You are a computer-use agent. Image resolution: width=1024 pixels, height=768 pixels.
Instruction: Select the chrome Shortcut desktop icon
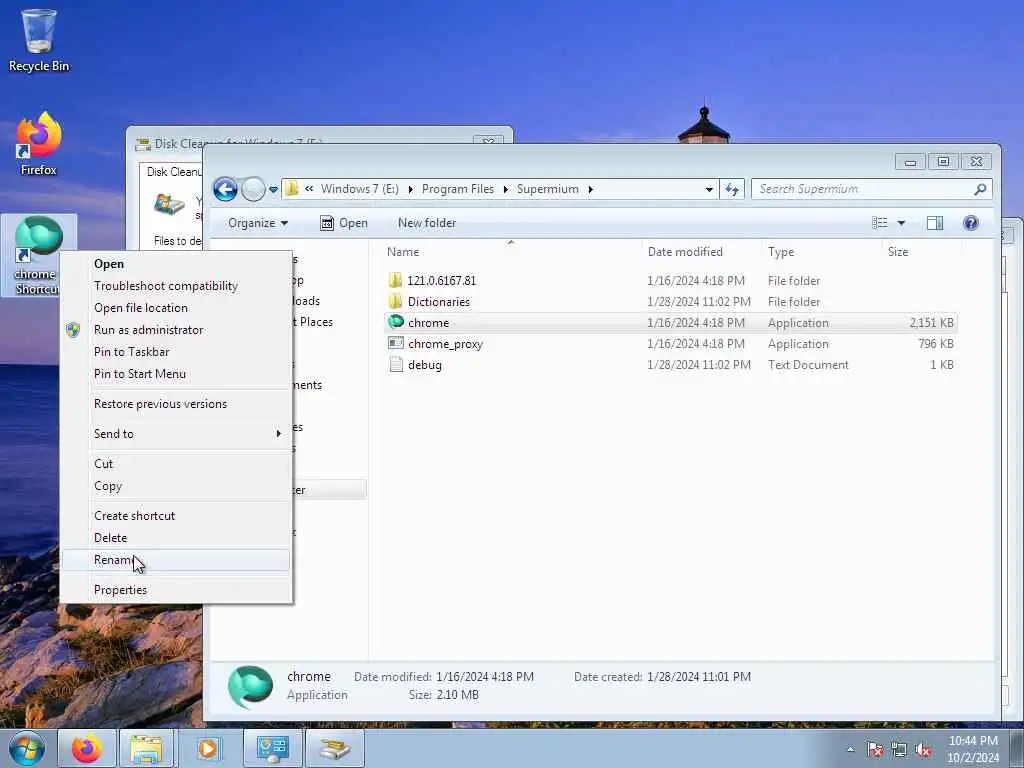click(x=38, y=255)
